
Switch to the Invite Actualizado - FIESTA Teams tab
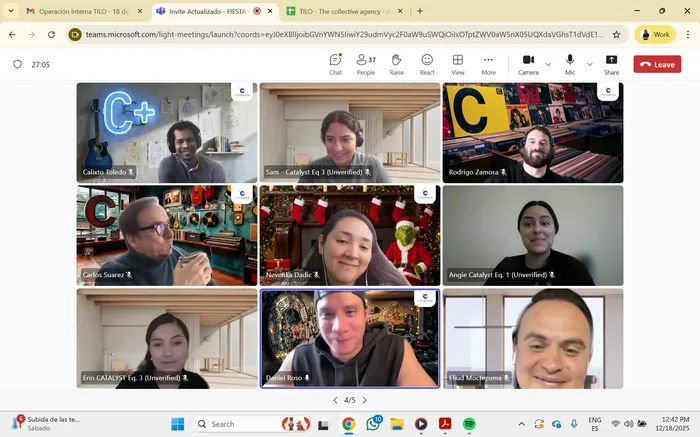click(208, 11)
